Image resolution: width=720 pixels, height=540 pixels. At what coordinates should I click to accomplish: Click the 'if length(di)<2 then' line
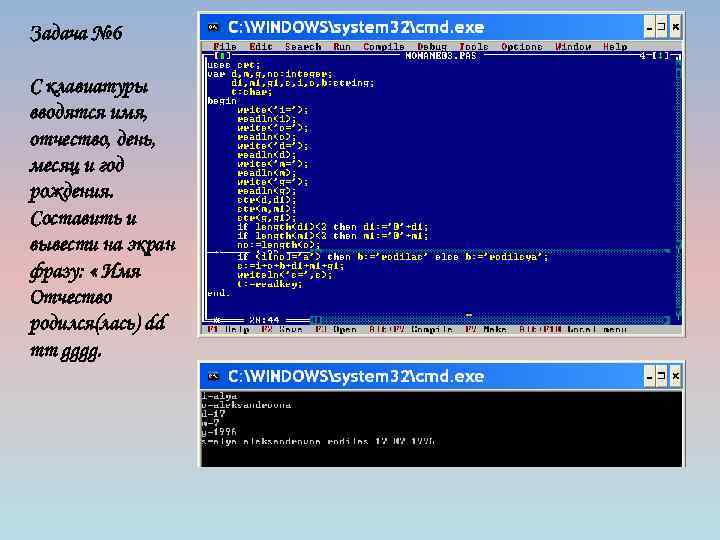(x=332, y=227)
